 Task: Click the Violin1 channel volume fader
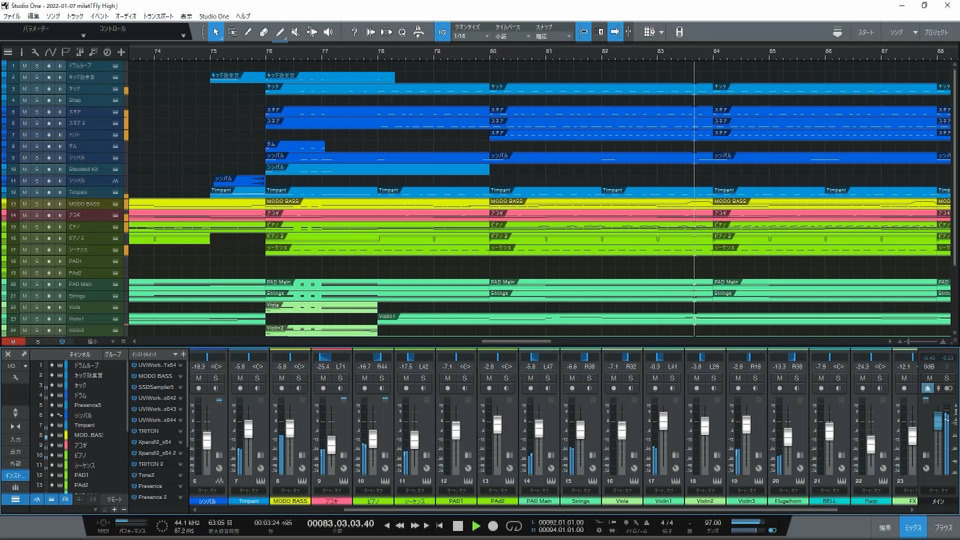(x=664, y=421)
